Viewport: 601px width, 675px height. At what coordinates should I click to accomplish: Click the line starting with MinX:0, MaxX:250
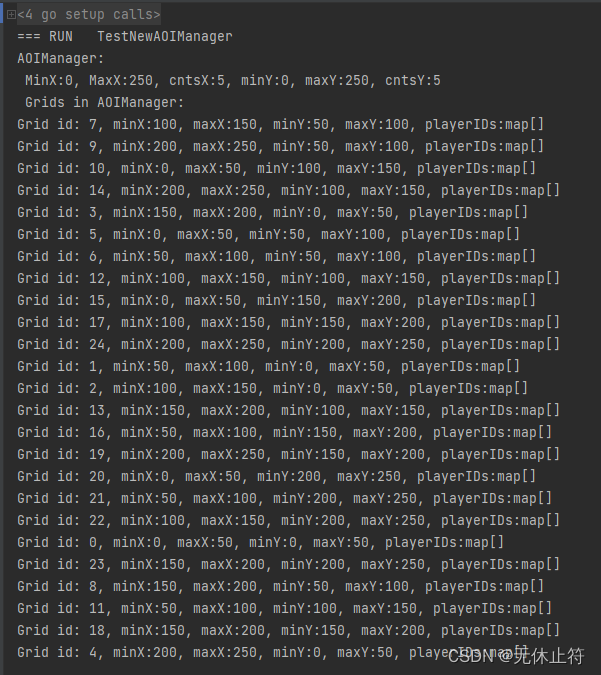(x=232, y=81)
